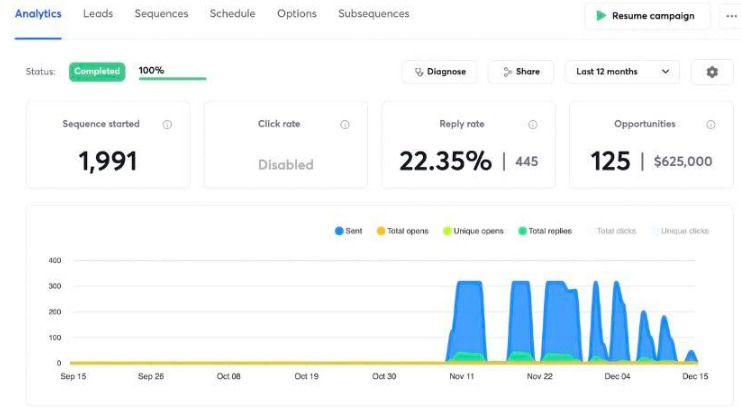Open analytics settings gear icon
The height and width of the screenshot is (411, 741).
(712, 72)
